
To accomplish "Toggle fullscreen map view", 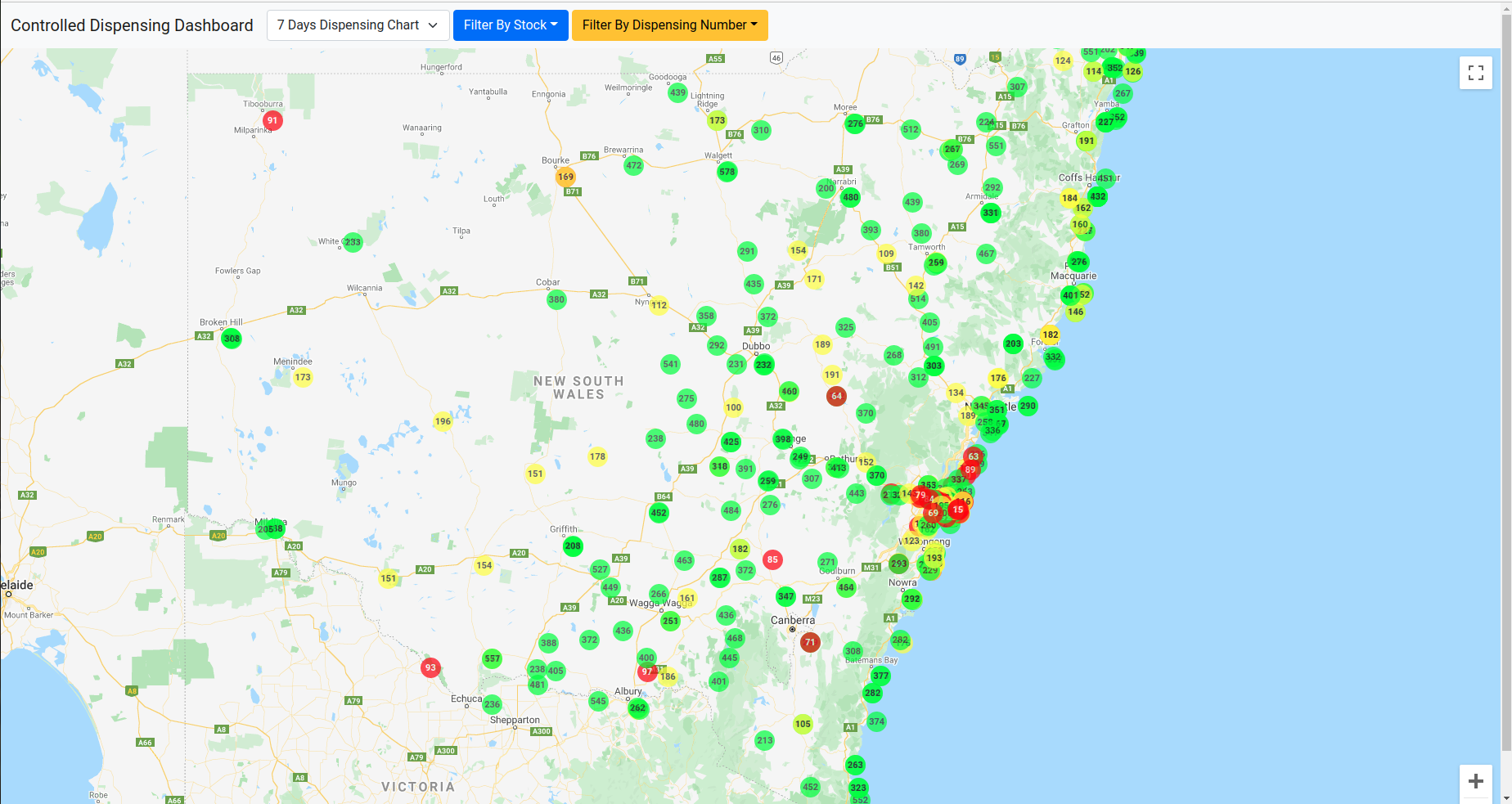I will click(1475, 73).
